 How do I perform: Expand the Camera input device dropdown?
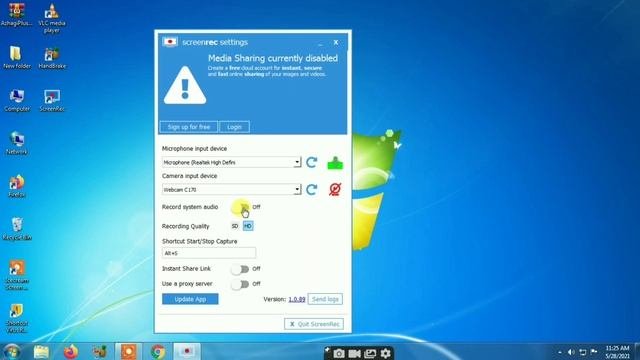[x=297, y=190]
